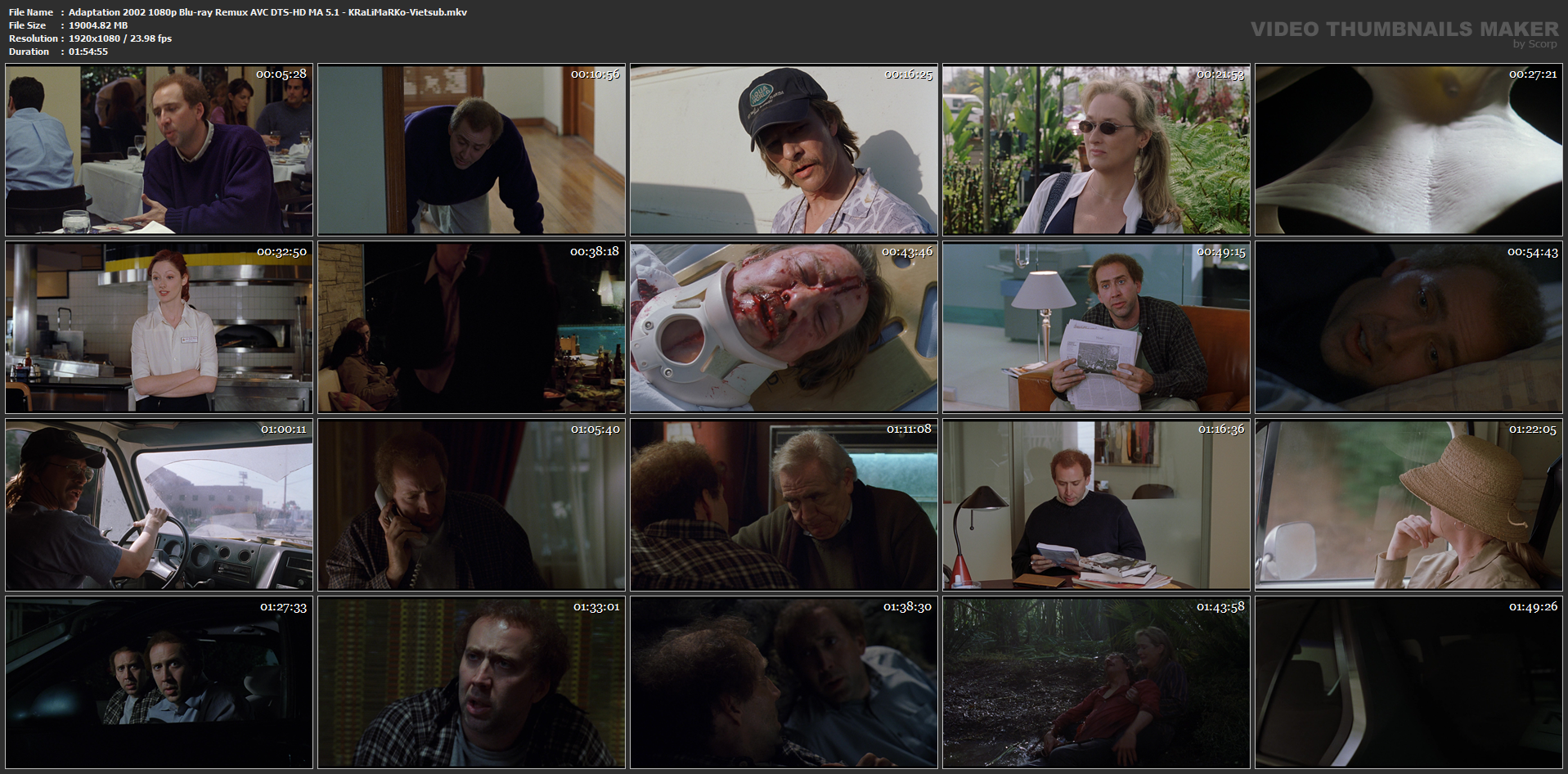Select the thumbnail timestamped 01:05:40
Screen dimensions: 1568x774
tap(471, 505)
